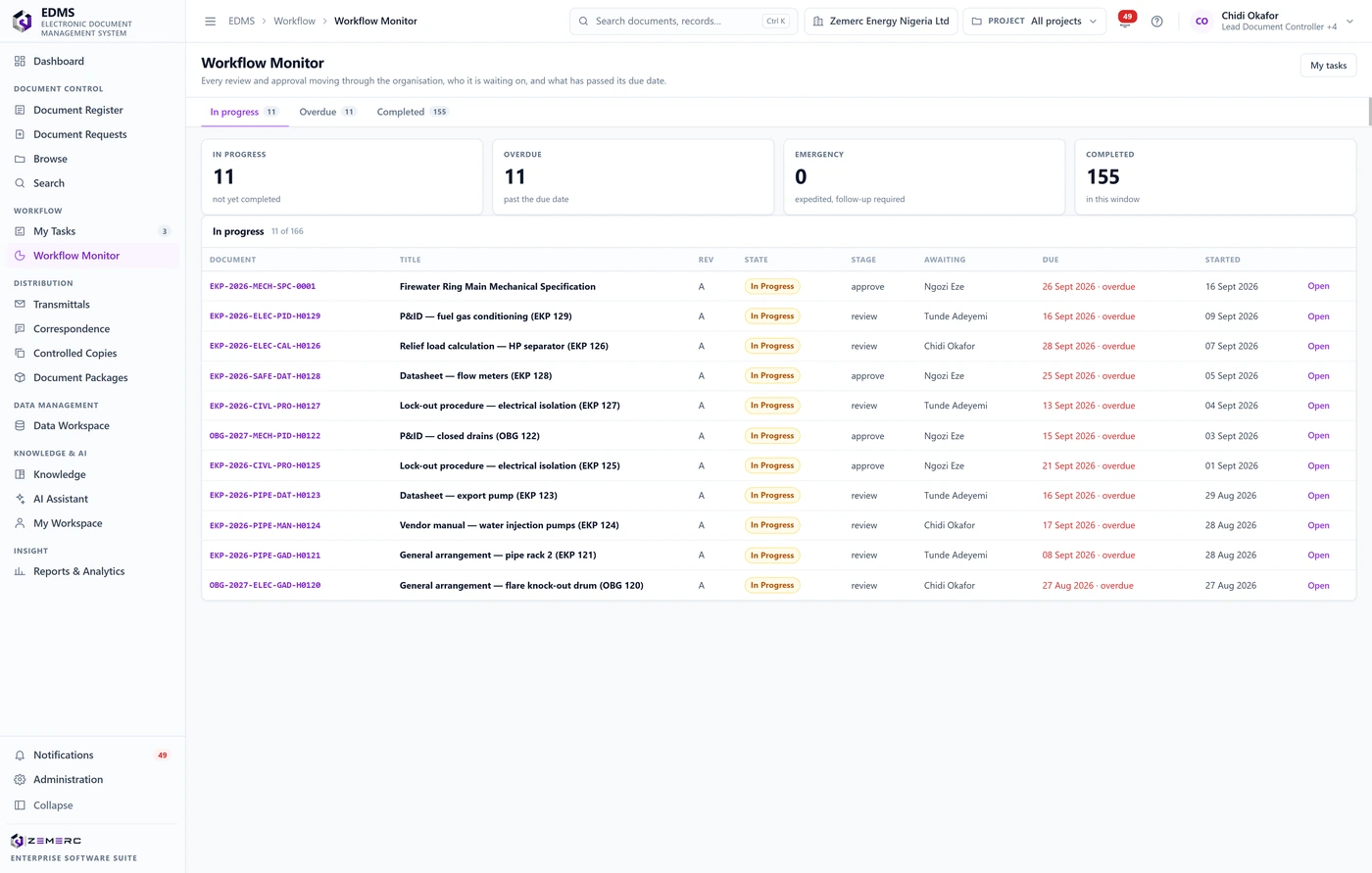Click Workflow breadcrumb link
Image resolution: width=1372 pixels, height=873 pixels.
click(294, 21)
